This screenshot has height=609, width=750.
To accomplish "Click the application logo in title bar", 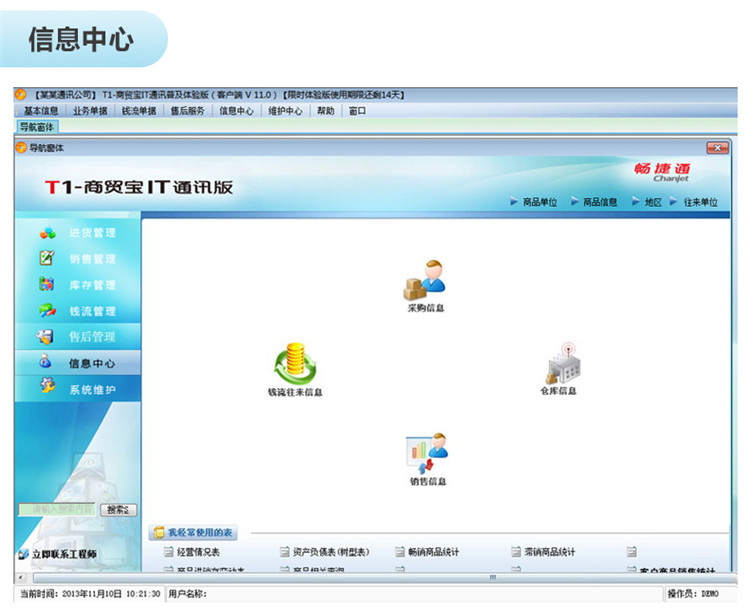I will (x=20, y=94).
